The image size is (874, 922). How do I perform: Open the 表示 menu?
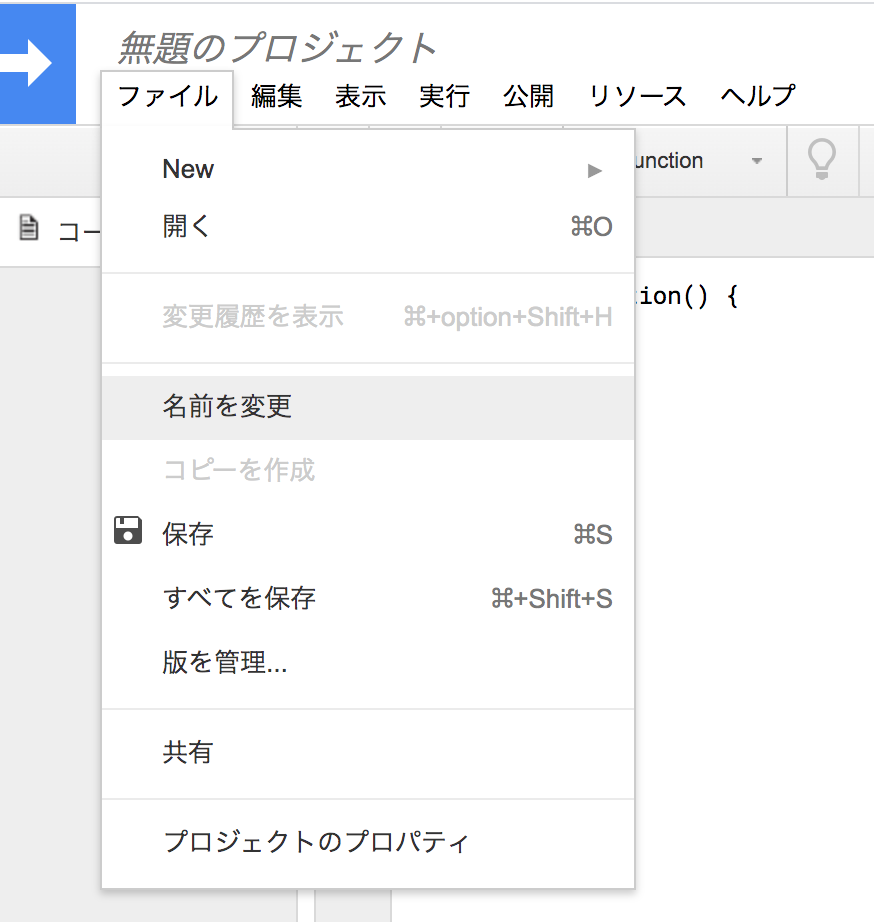coord(360,95)
